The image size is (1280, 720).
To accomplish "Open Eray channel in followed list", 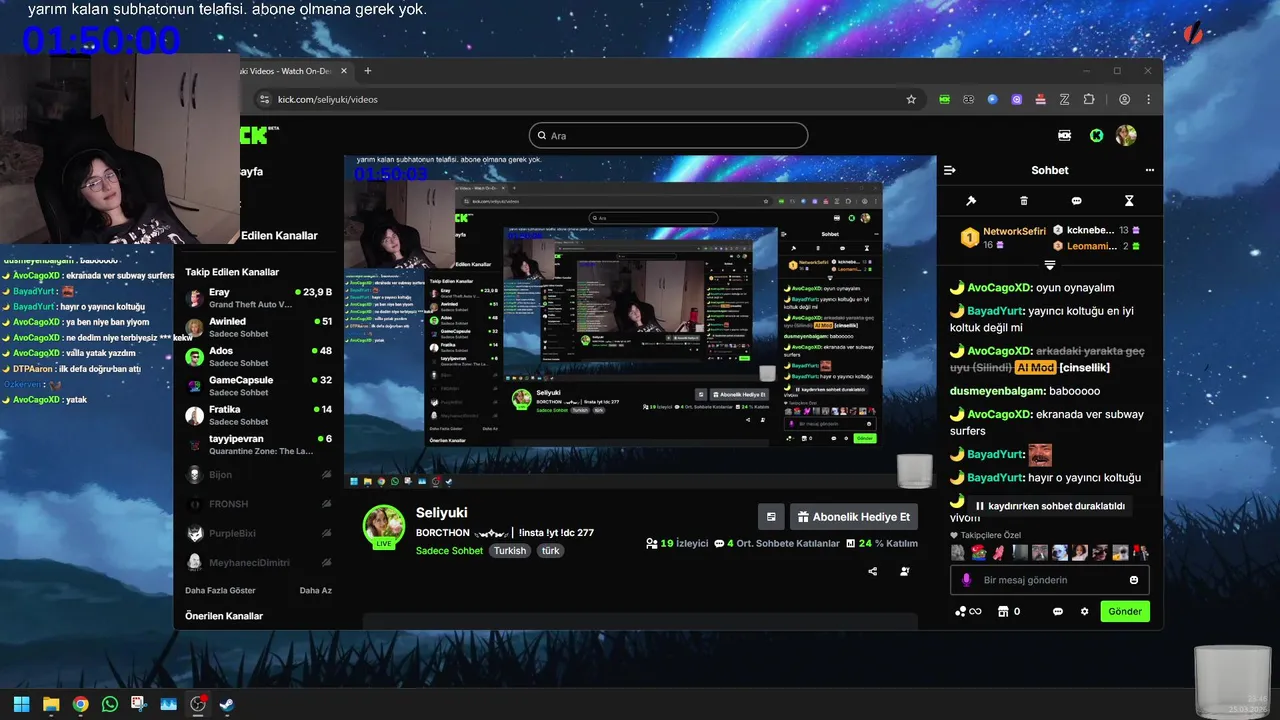I will [258, 298].
